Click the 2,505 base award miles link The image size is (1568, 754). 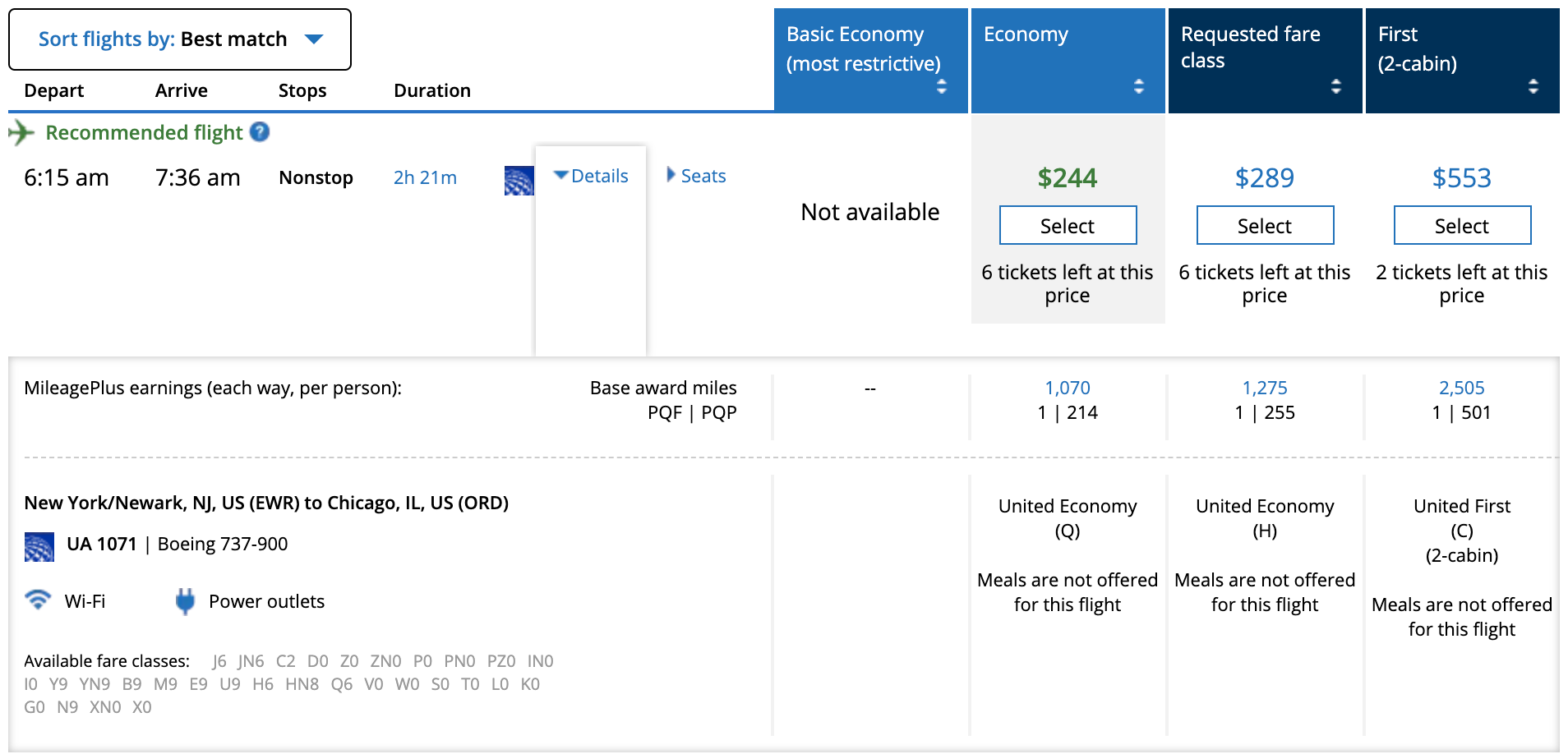[x=1461, y=388]
